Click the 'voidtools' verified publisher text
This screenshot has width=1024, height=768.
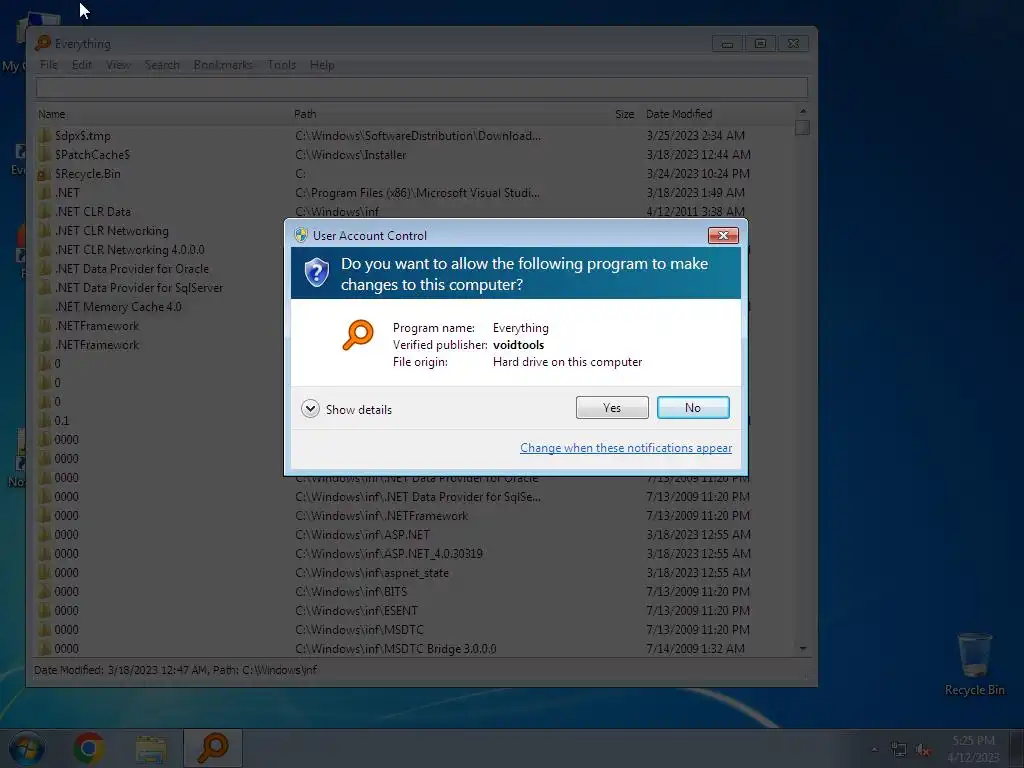[x=519, y=345]
